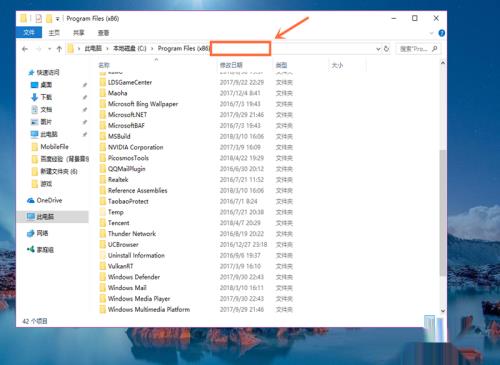The width and height of the screenshot is (500, 365).
Task: Open Quick Access Toolbar customize dropdown
Action: (x=58, y=19)
